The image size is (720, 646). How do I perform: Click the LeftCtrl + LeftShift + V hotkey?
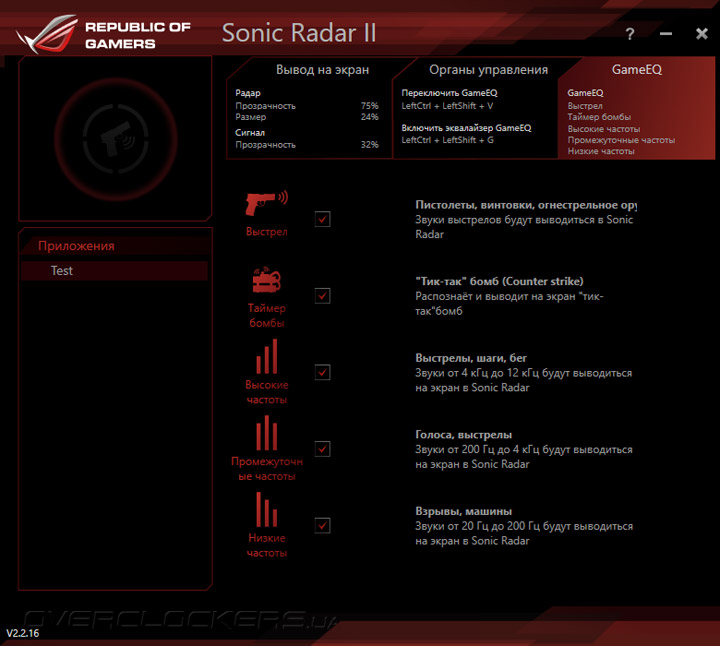click(447, 106)
